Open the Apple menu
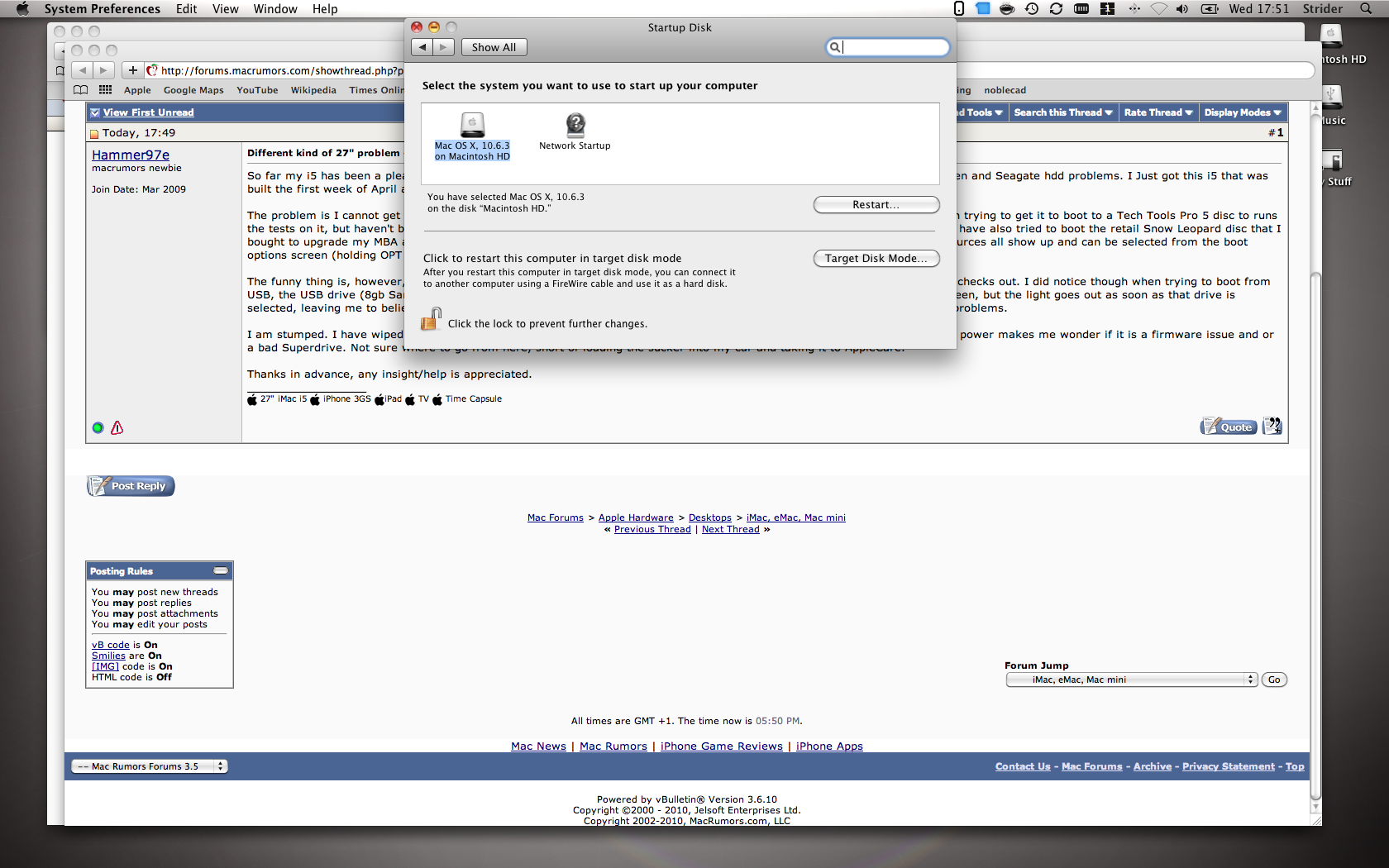Viewport: 1389px width, 868px height. point(22,9)
